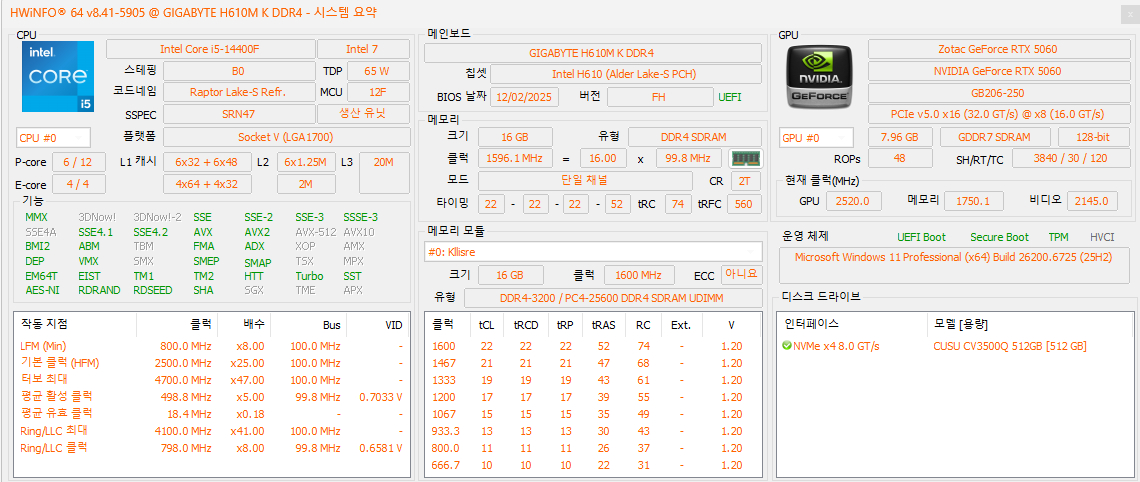This screenshot has width=1140, height=482.
Task: Open the GPU #0 selector dropdown
Action: click(x=816, y=137)
